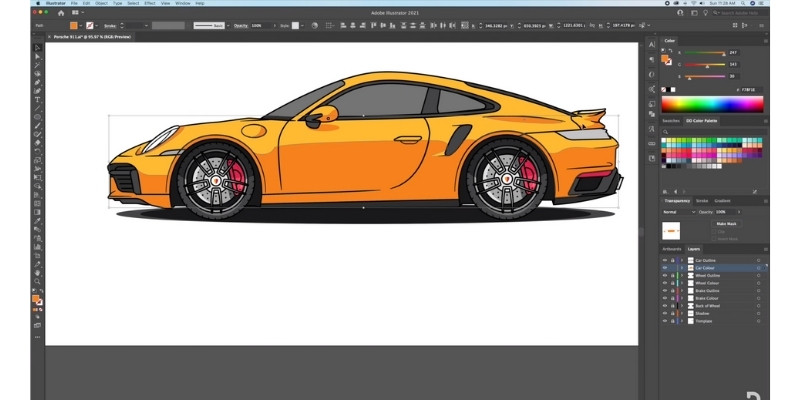Click the Porsche 911.ai document tab
This screenshot has width=800, height=400.
point(92,37)
